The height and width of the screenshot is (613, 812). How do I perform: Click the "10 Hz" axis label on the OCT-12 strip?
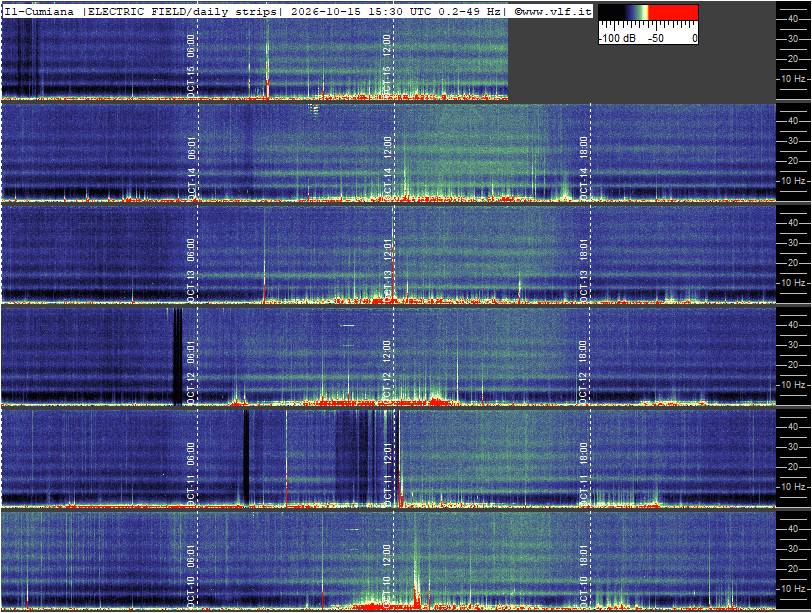pyautogui.click(x=793, y=385)
